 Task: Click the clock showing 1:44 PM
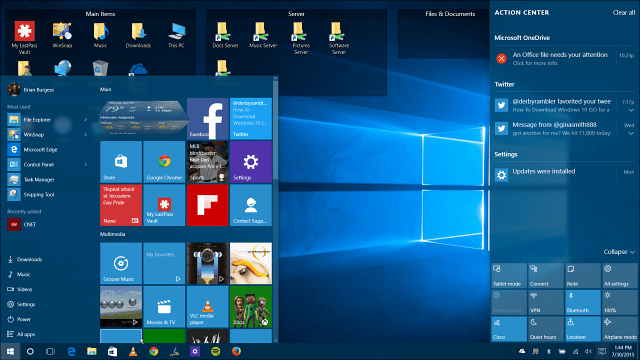(622, 351)
